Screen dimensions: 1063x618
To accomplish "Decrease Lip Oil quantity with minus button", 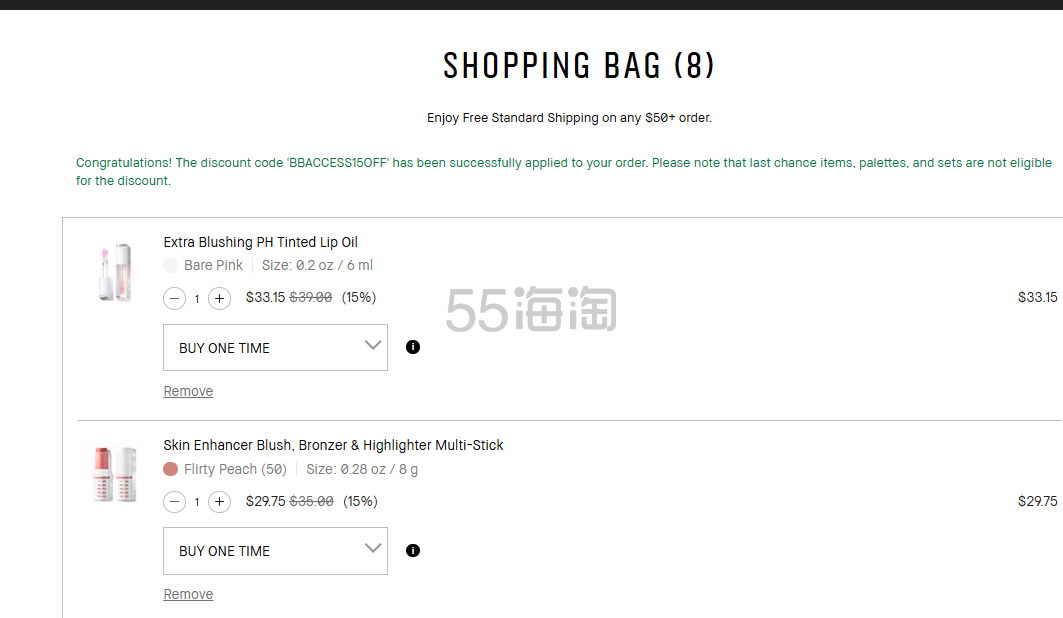I will point(175,298).
